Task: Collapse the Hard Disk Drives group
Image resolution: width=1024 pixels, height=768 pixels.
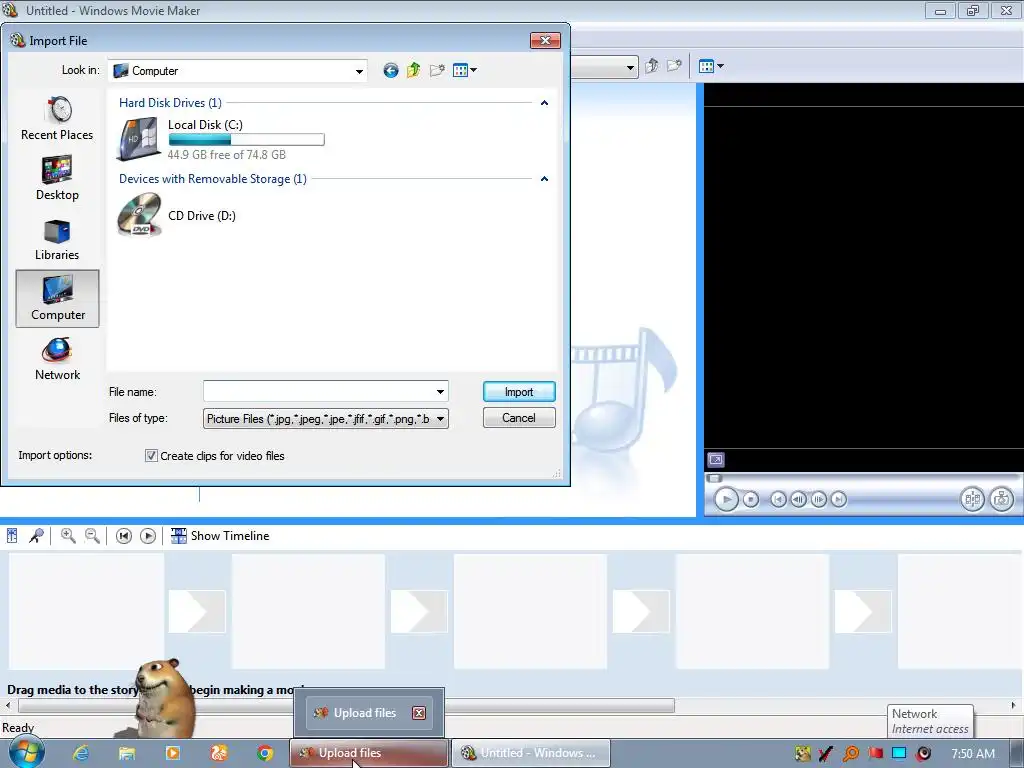Action: click(x=544, y=103)
